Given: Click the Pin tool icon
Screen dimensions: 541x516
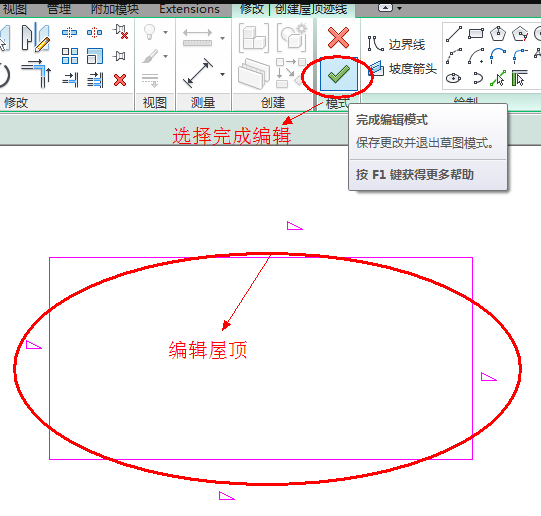Looking at the screenshot, I should (x=119, y=56).
